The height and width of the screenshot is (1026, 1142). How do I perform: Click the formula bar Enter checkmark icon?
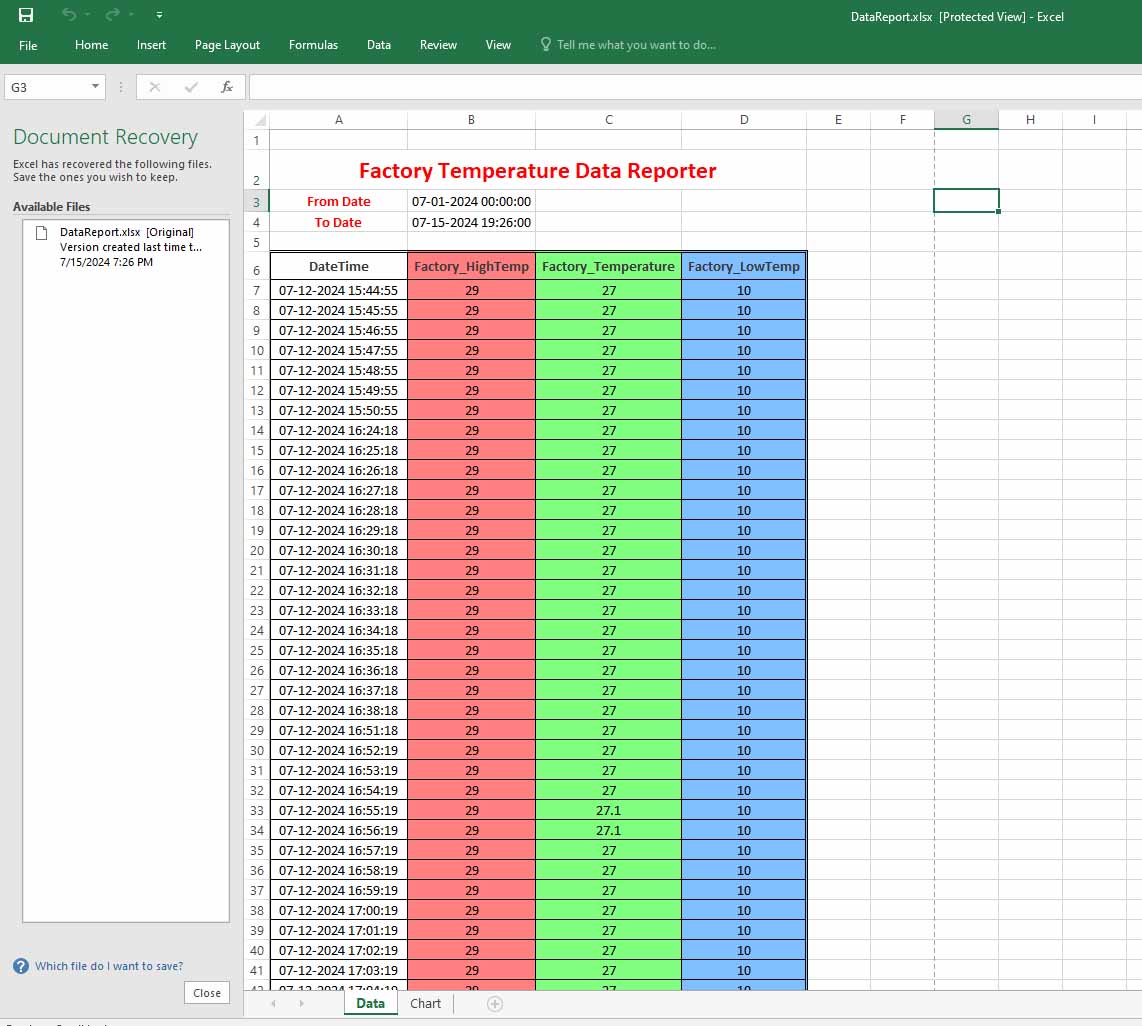(x=190, y=87)
